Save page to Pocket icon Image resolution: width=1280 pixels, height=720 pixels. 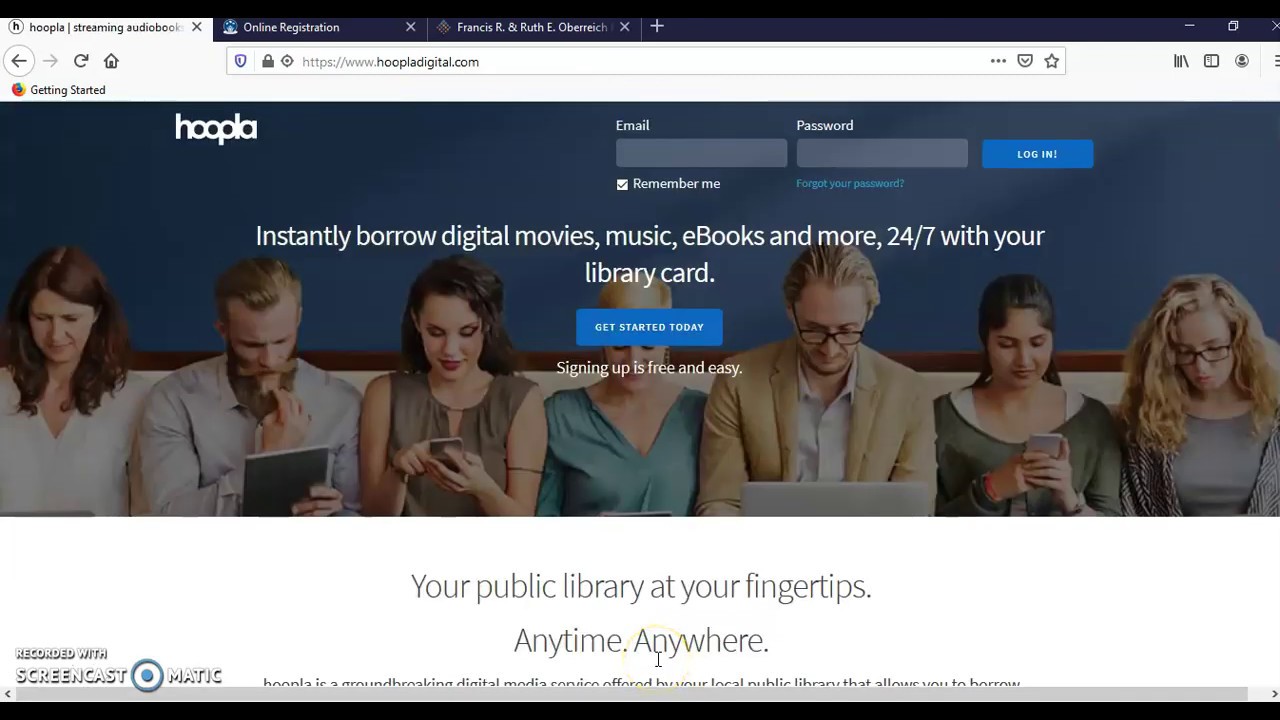pos(1025,61)
